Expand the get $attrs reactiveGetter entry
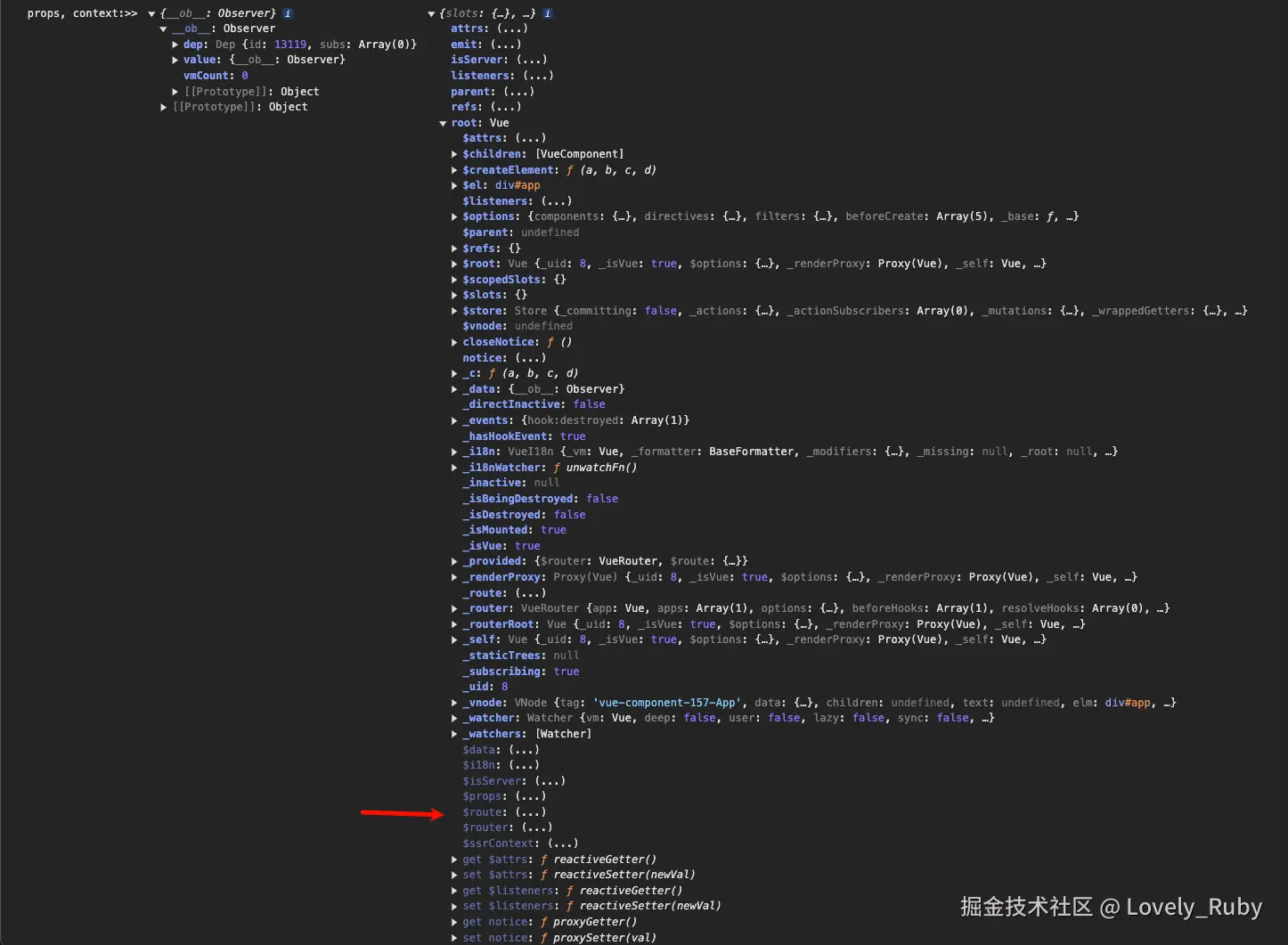The height and width of the screenshot is (945, 1288). coord(454,859)
